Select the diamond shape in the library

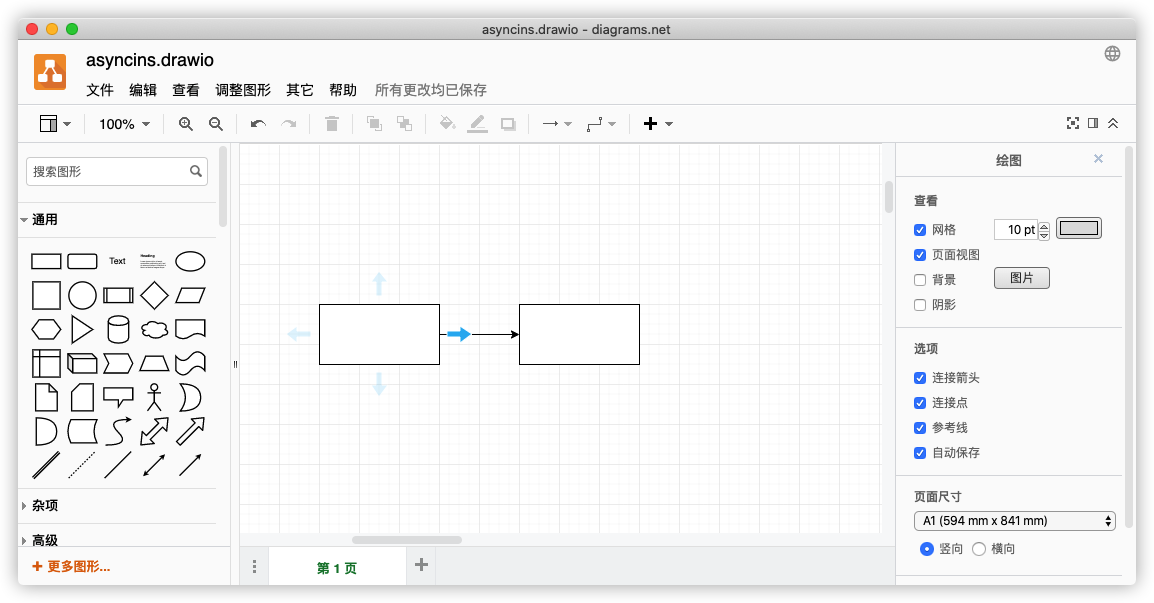coord(154,295)
